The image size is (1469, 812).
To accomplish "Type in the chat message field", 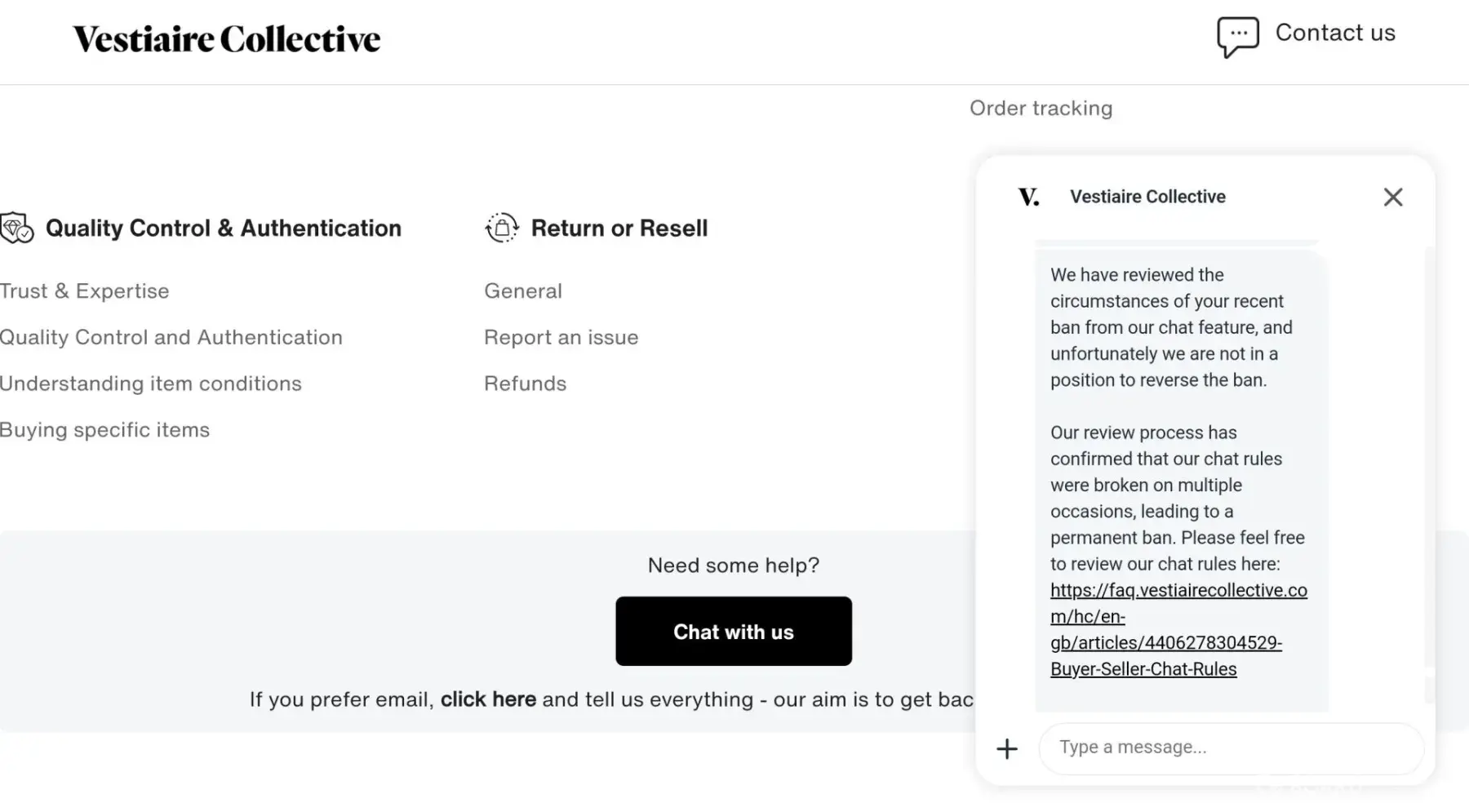I will [x=1230, y=748].
